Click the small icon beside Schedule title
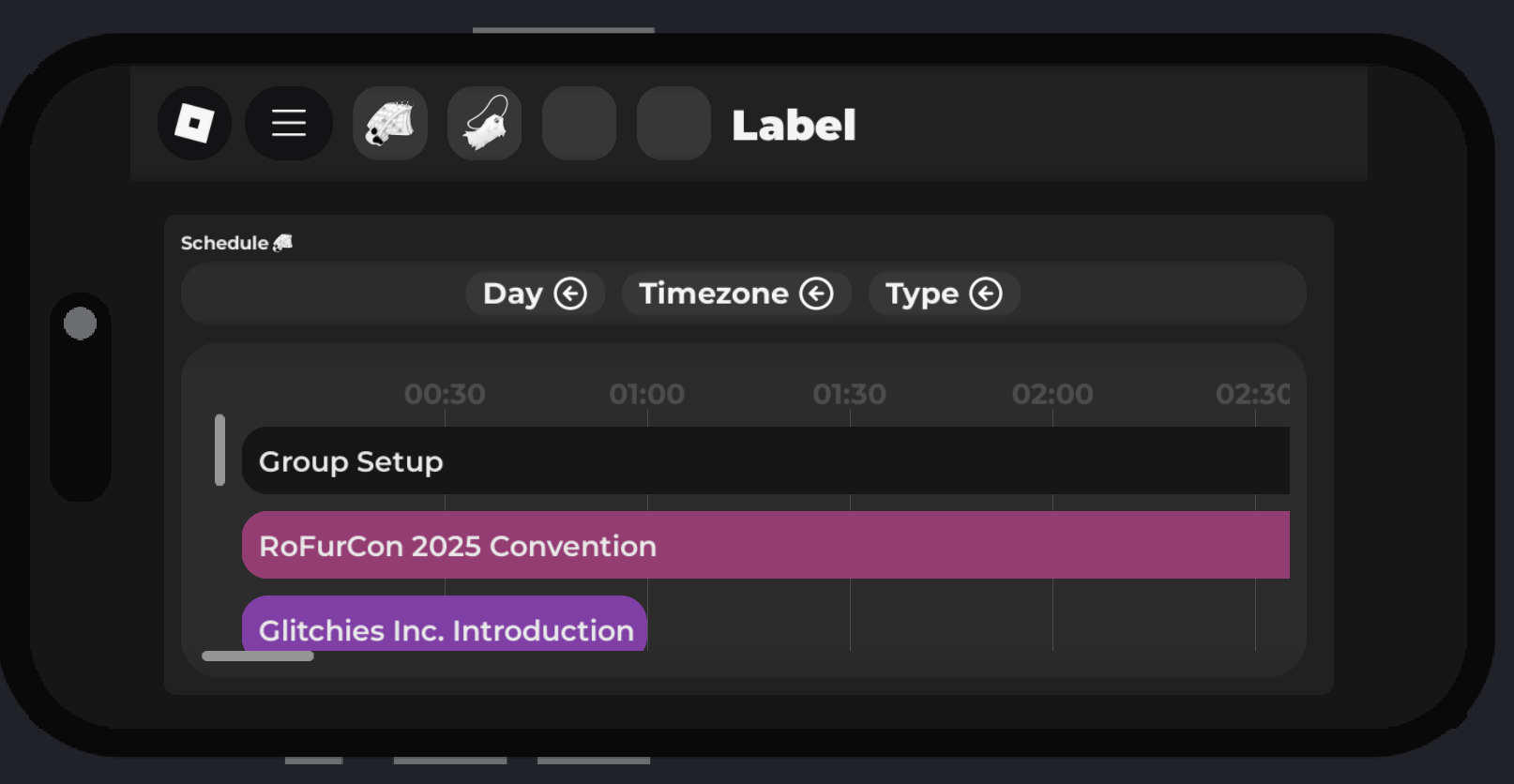 pos(282,243)
